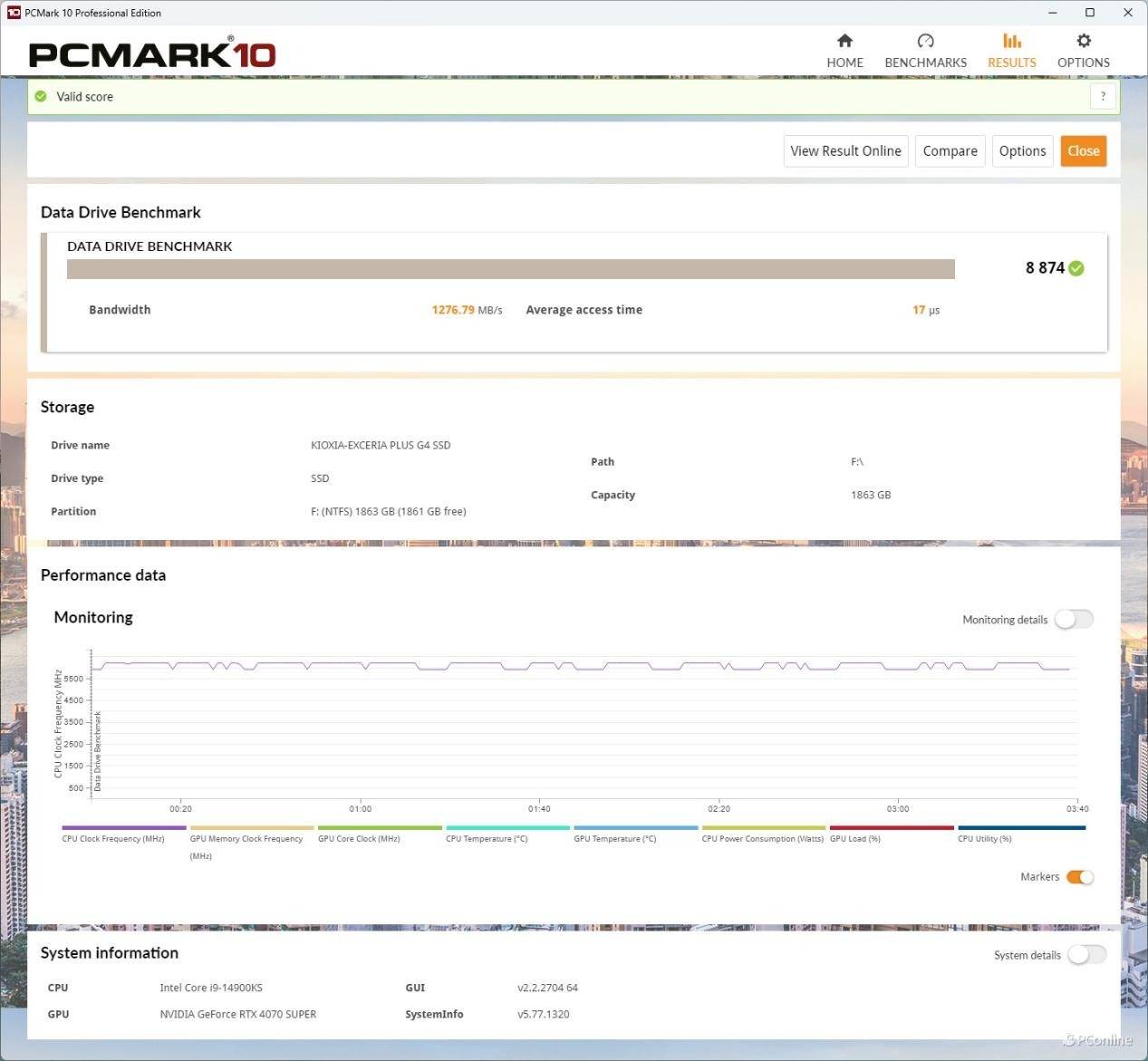Click the View Result Online button

point(845,151)
